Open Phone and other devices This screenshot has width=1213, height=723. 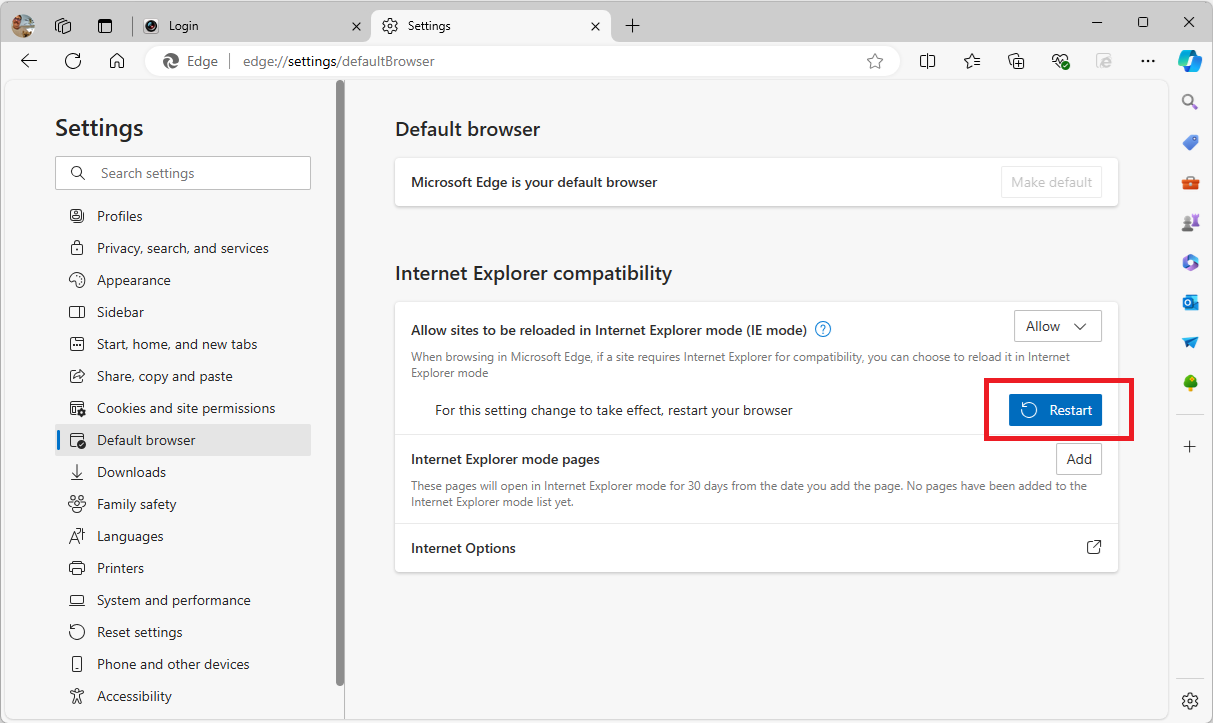183,664
